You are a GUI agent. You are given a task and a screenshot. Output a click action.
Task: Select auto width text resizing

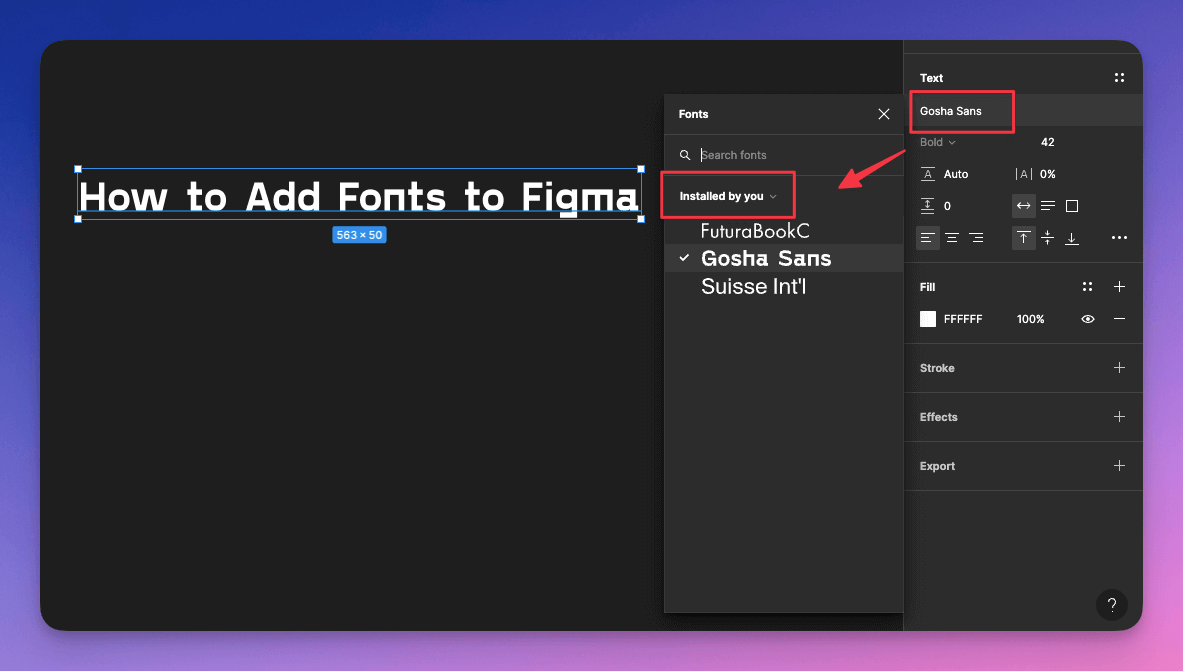(1023, 205)
